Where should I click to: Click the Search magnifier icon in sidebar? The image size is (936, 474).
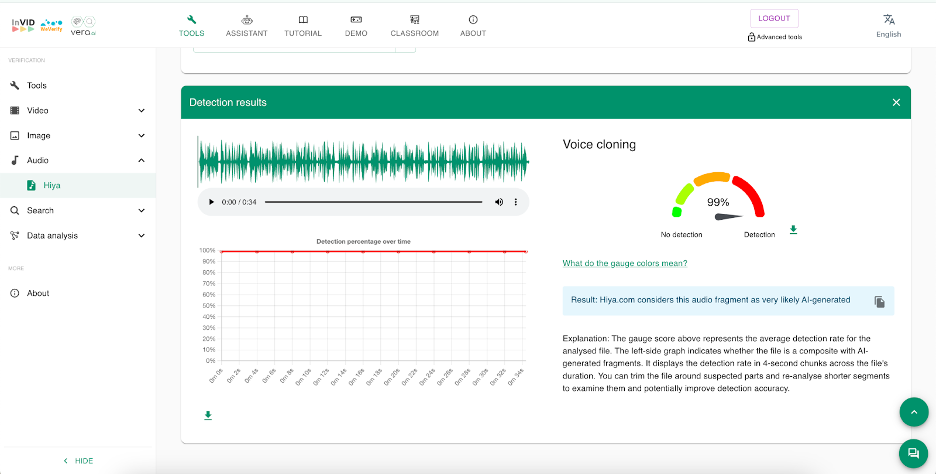pyautogui.click(x=15, y=210)
